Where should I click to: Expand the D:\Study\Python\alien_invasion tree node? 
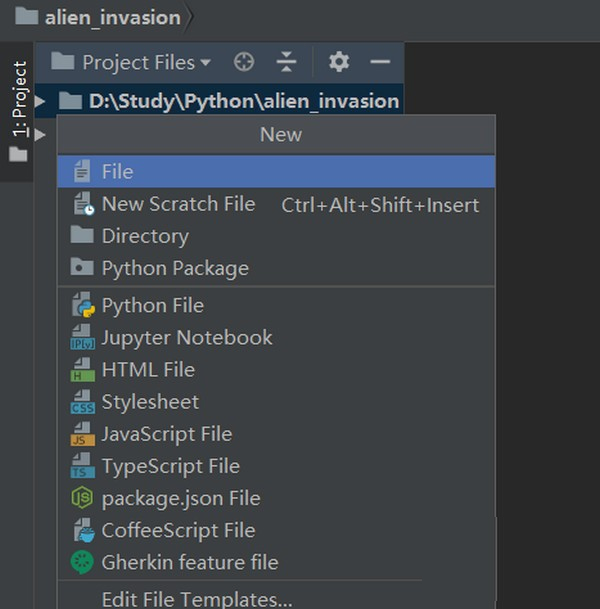coord(40,101)
